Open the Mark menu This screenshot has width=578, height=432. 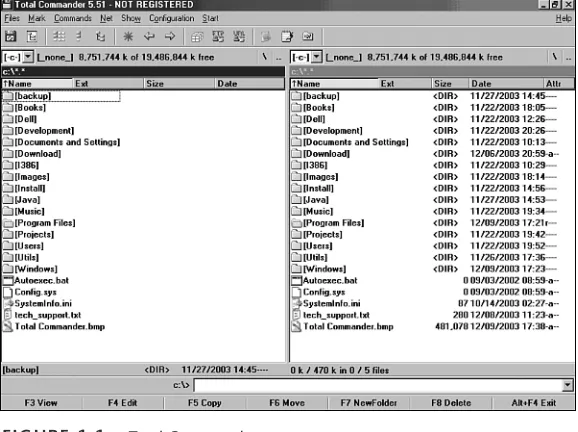click(x=36, y=18)
